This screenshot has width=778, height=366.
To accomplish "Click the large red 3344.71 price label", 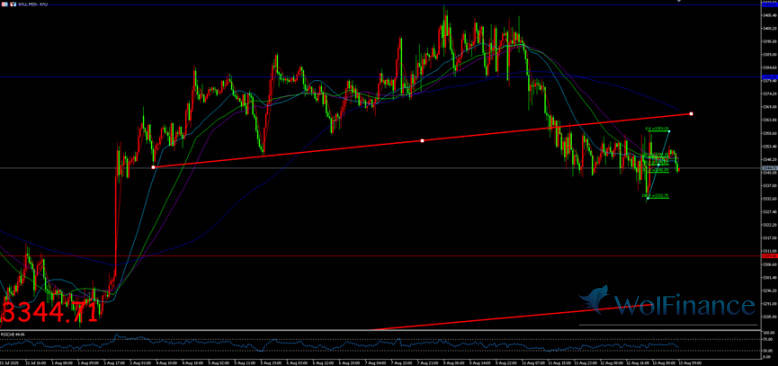I will click(50, 313).
